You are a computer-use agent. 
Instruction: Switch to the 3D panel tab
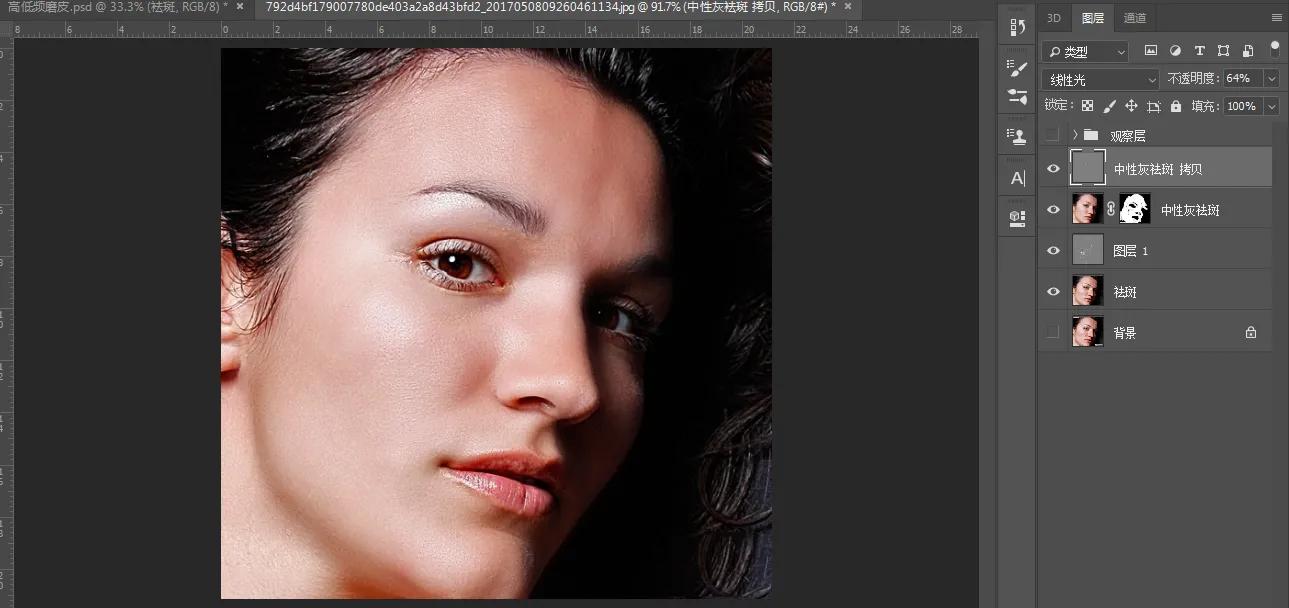click(x=1054, y=18)
